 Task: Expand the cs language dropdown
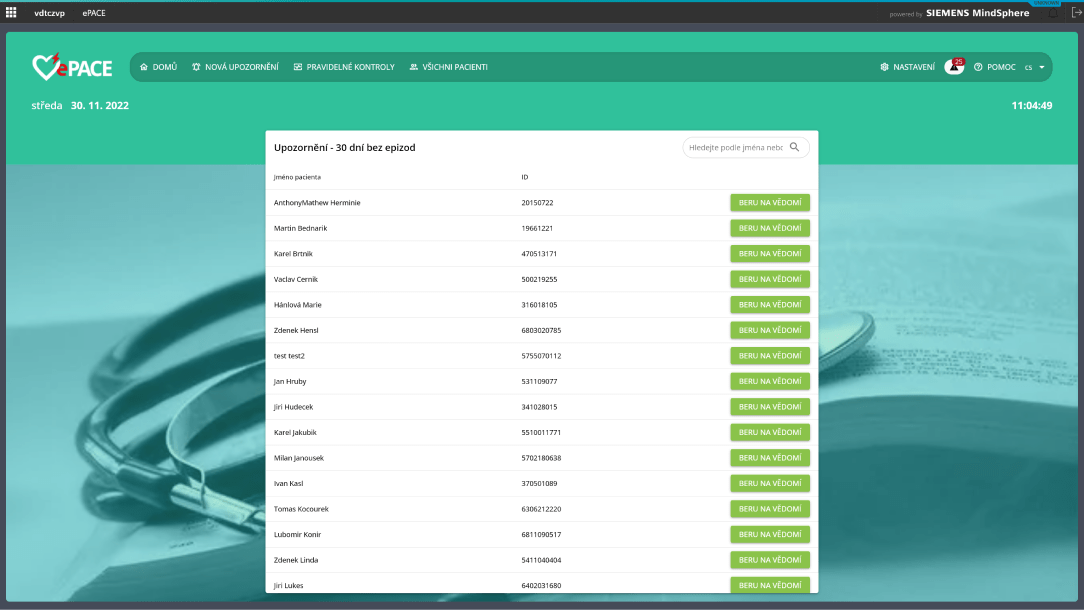tap(1034, 67)
